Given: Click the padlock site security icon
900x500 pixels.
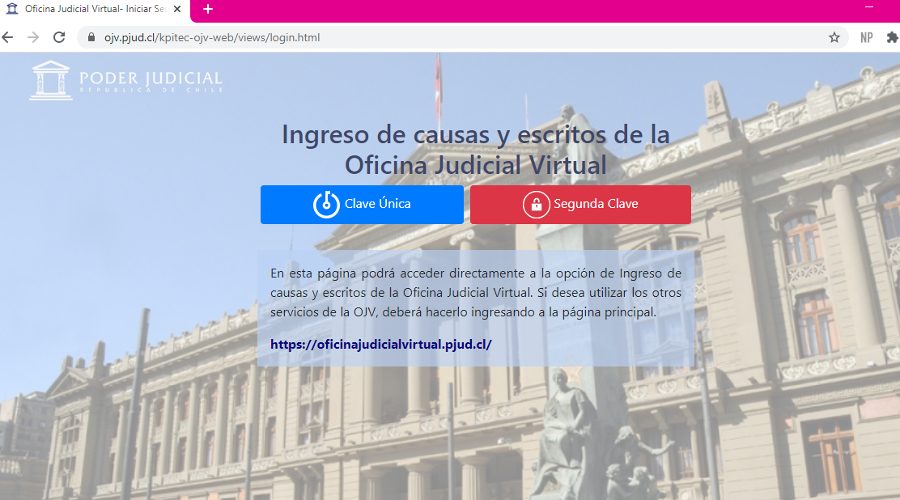Looking at the screenshot, I should [91, 37].
